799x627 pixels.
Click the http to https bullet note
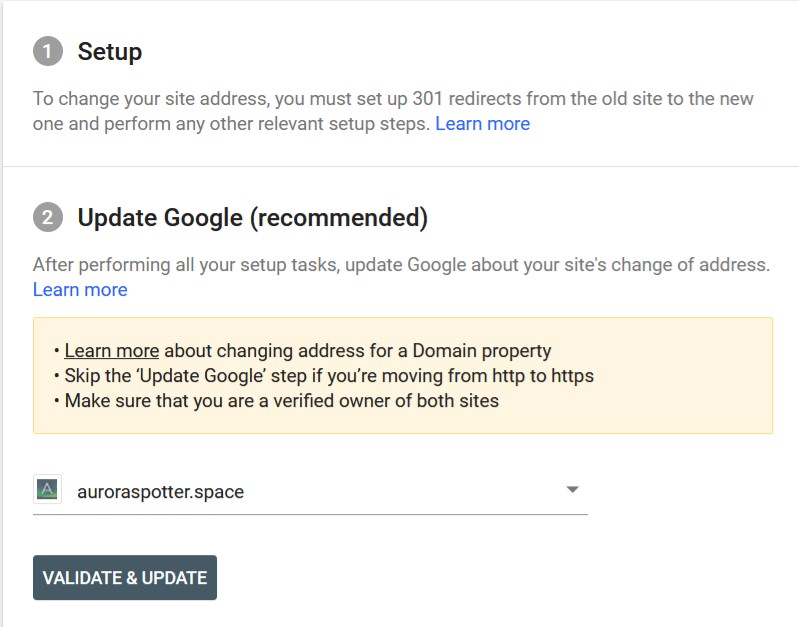click(329, 376)
